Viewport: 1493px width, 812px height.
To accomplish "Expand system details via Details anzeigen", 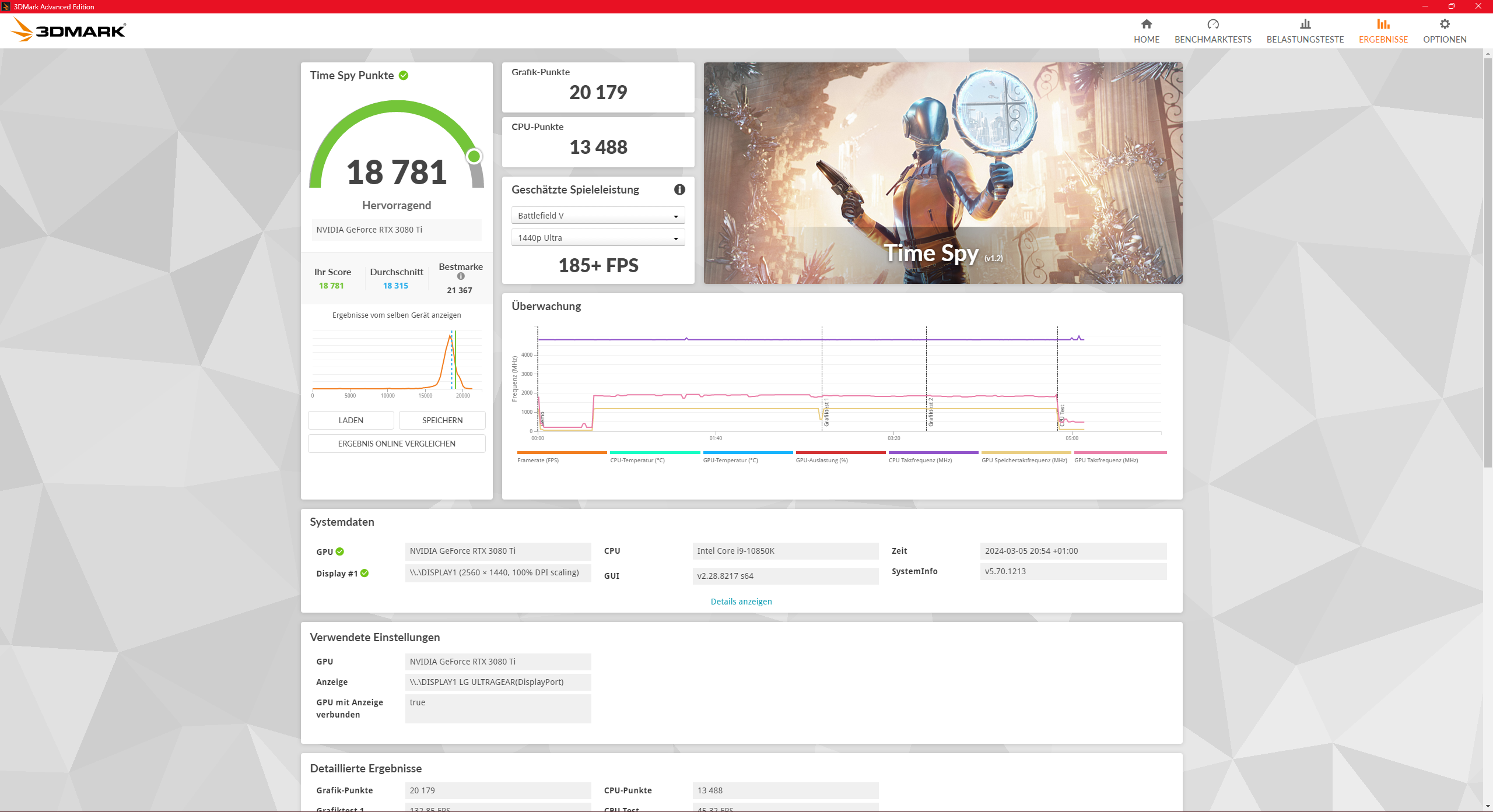I will pos(741,602).
